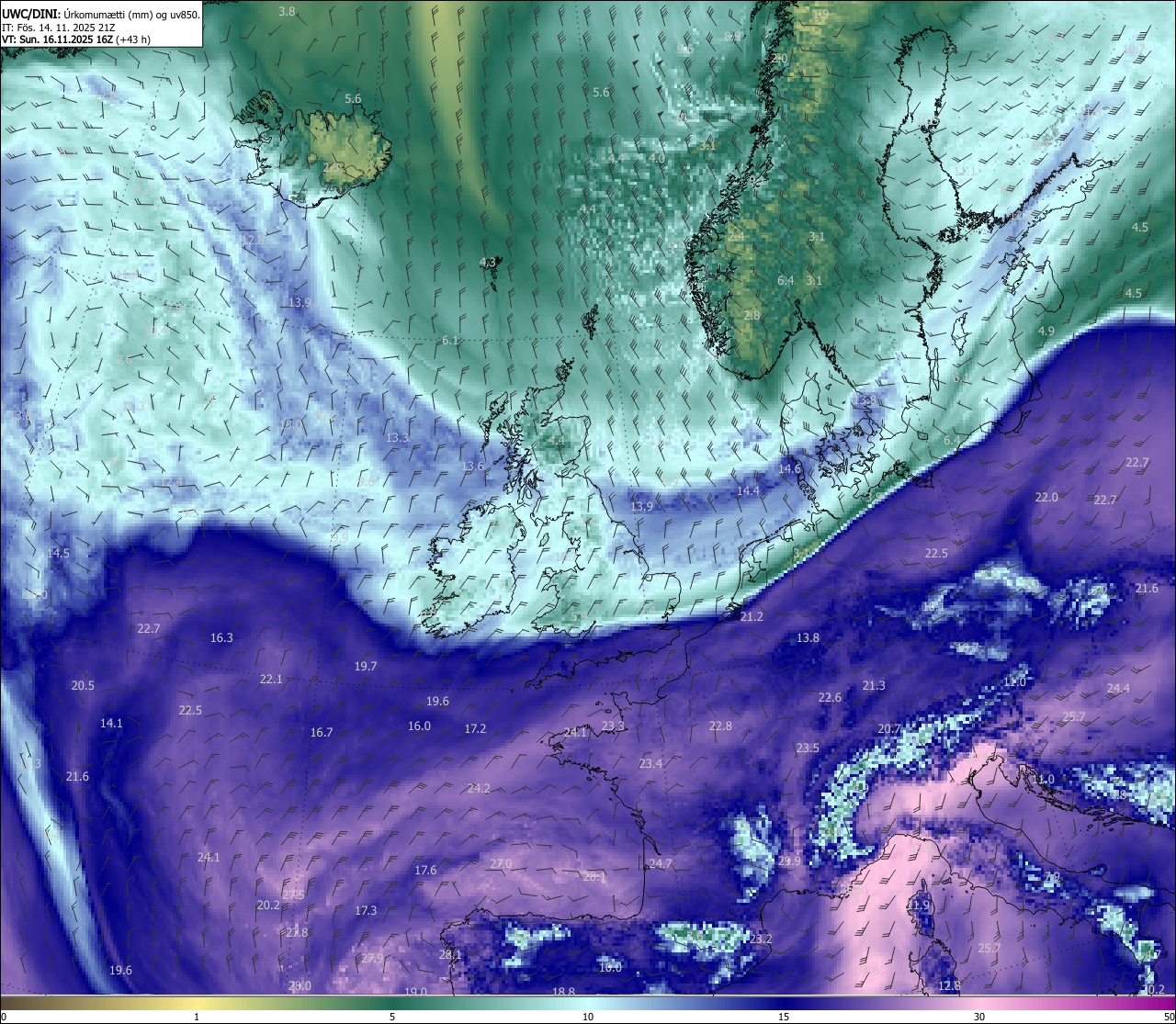The height and width of the screenshot is (1024, 1176).
Task: Select the "15" tick on the color scale
Action: tap(784, 1017)
